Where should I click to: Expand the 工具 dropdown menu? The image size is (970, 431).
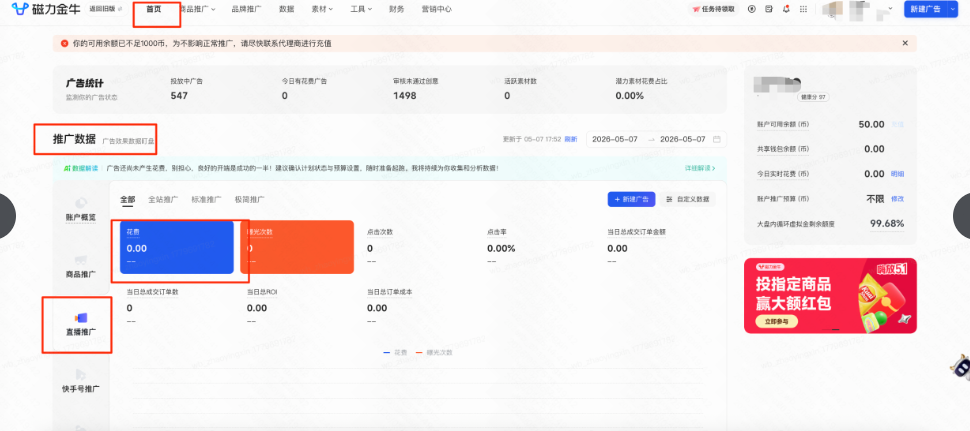click(361, 9)
